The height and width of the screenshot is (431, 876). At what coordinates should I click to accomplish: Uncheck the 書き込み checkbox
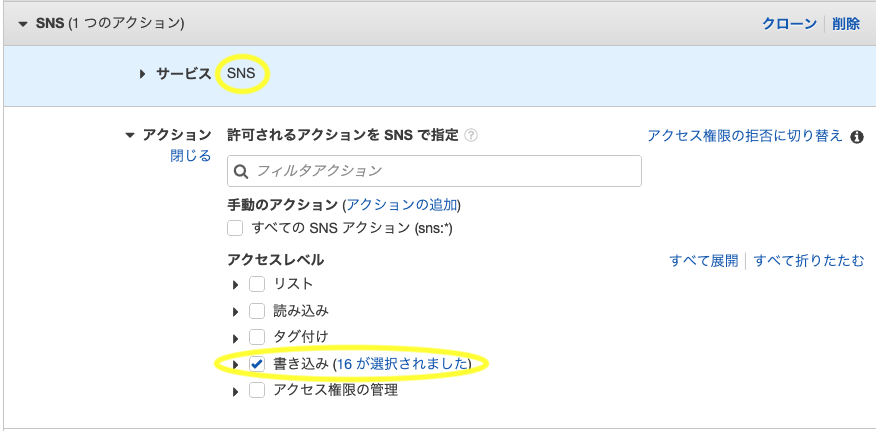tap(256, 364)
